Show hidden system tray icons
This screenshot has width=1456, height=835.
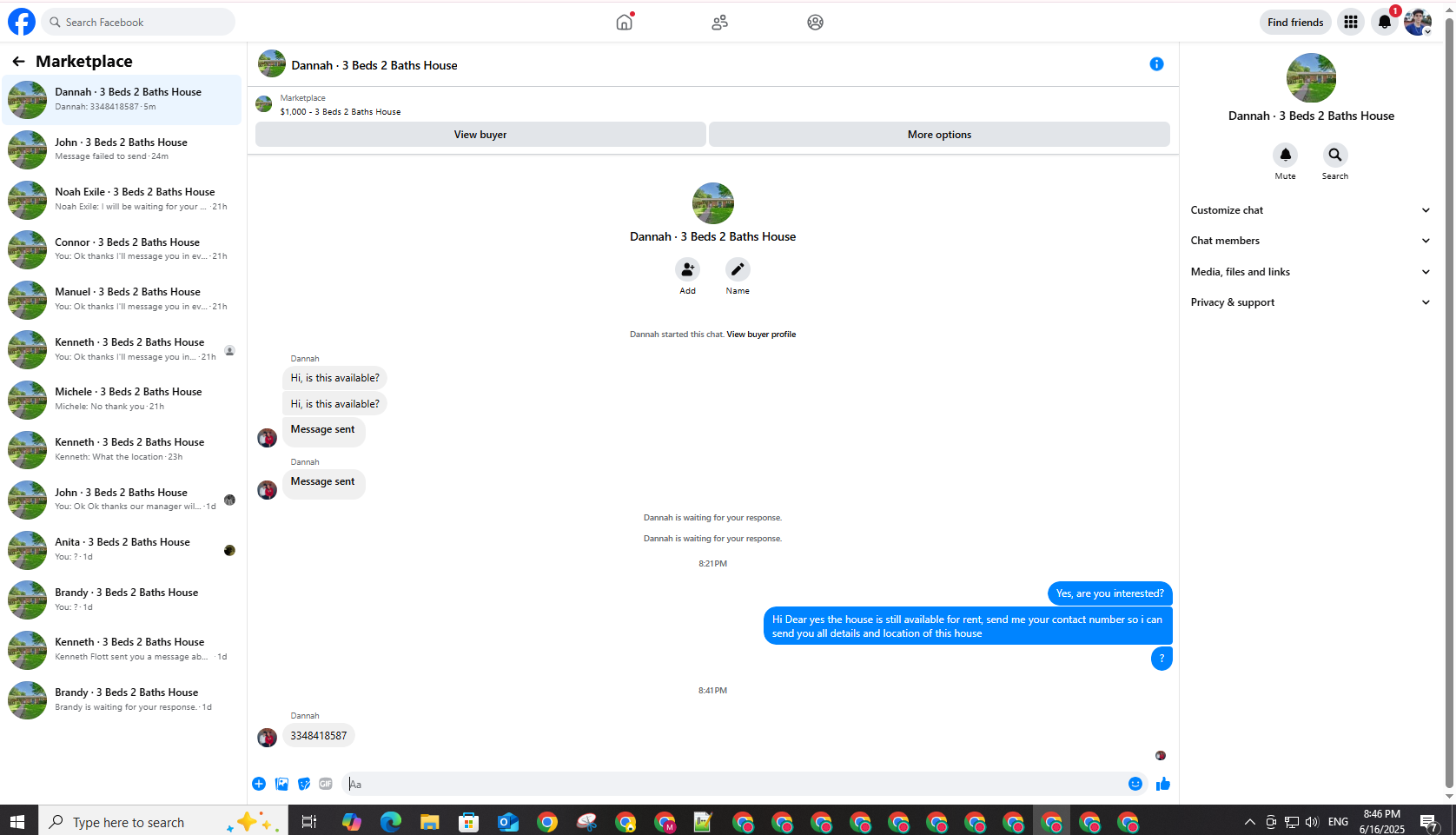point(1249,822)
